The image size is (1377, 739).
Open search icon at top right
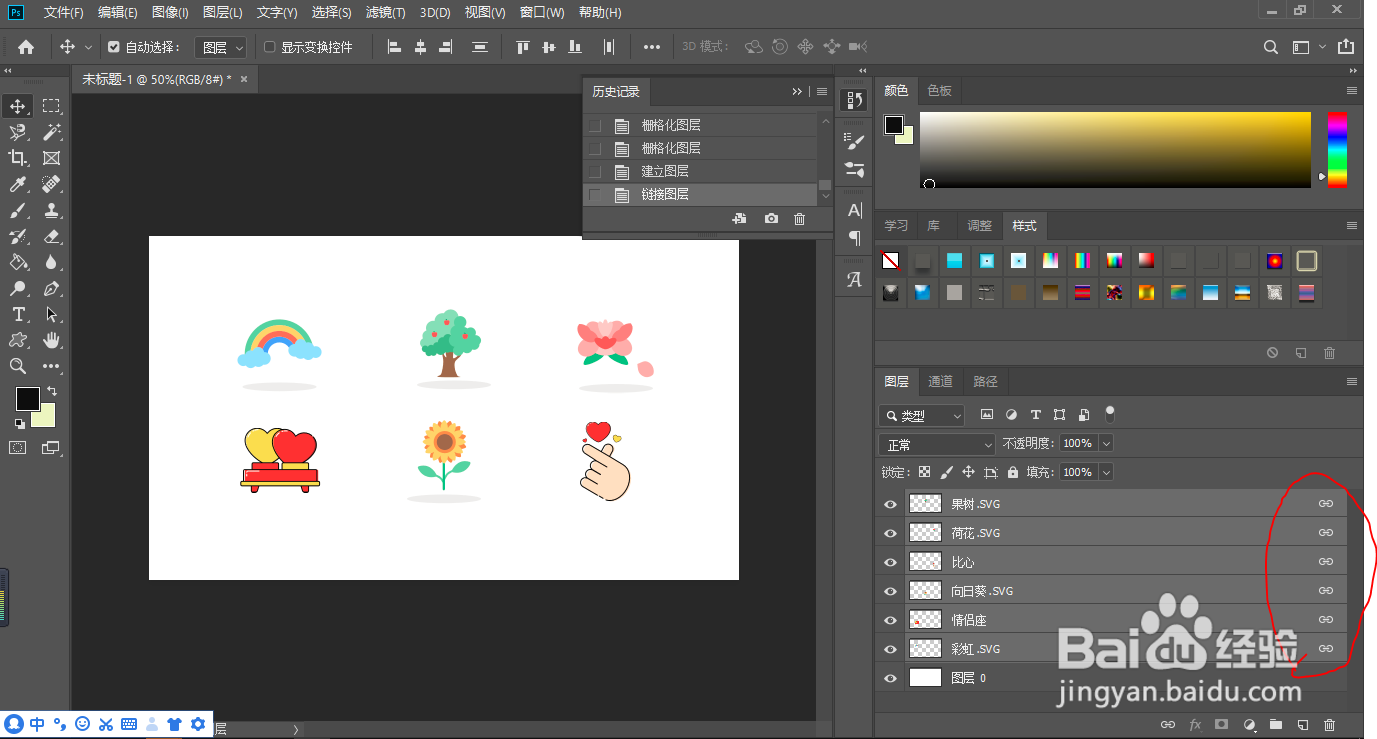[1270, 47]
